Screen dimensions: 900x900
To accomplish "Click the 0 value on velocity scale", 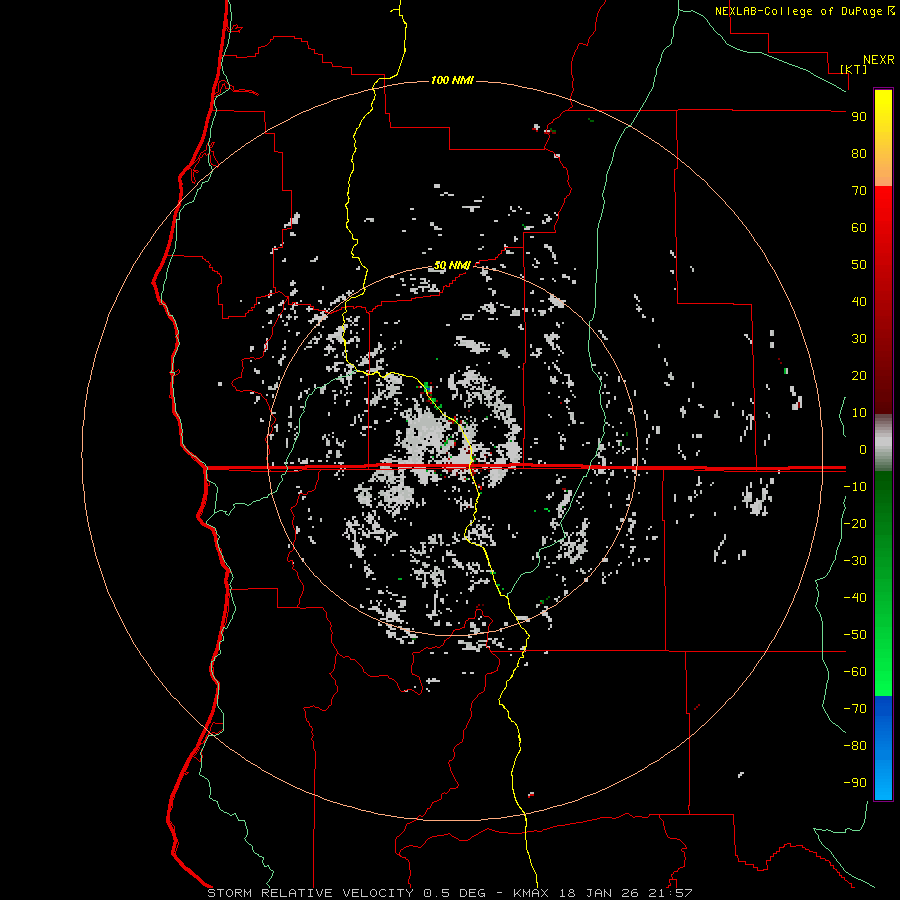I will (x=863, y=450).
